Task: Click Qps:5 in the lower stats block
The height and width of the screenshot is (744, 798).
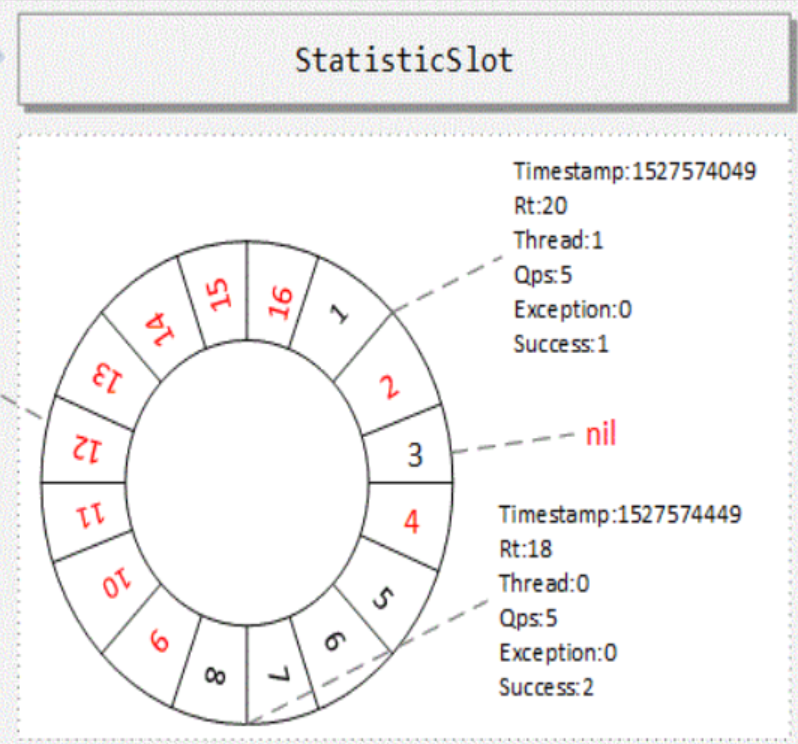Action: pyautogui.click(x=528, y=618)
